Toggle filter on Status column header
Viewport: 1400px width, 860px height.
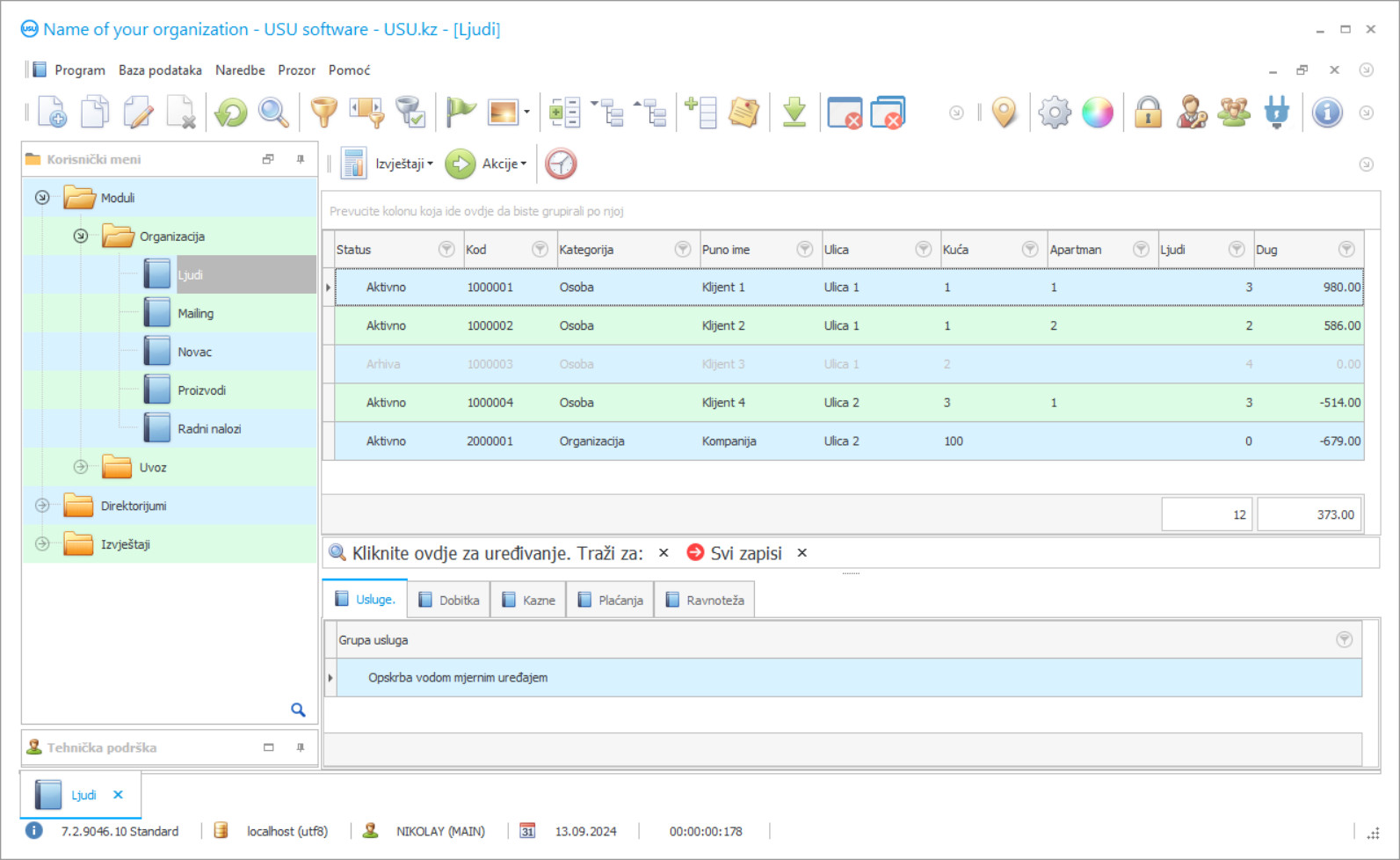[446, 250]
